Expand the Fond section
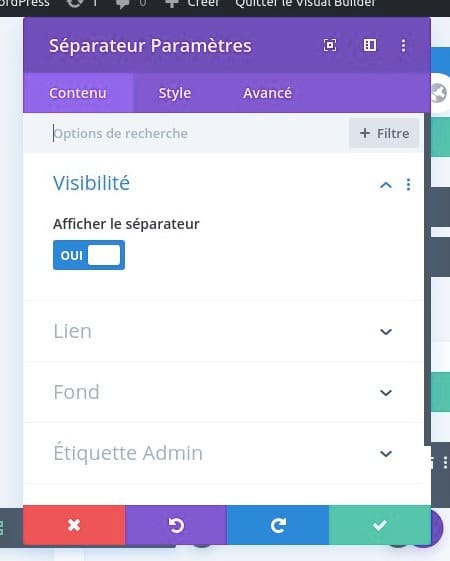This screenshot has width=450, height=561. click(224, 392)
